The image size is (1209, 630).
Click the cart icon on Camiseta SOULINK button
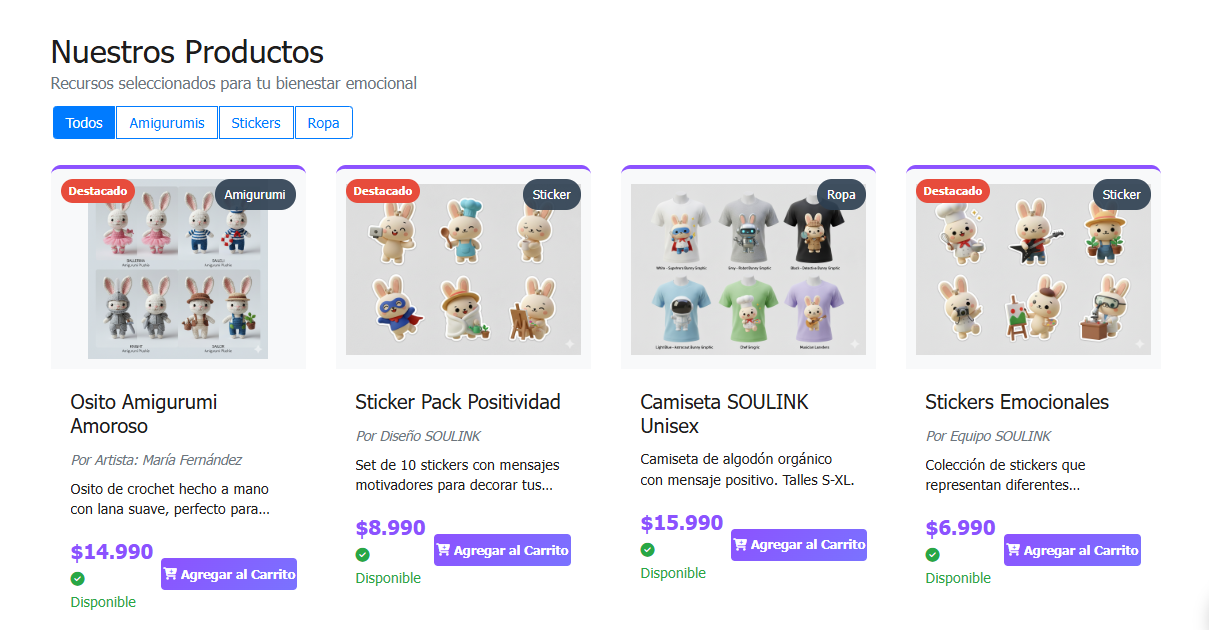(x=740, y=544)
